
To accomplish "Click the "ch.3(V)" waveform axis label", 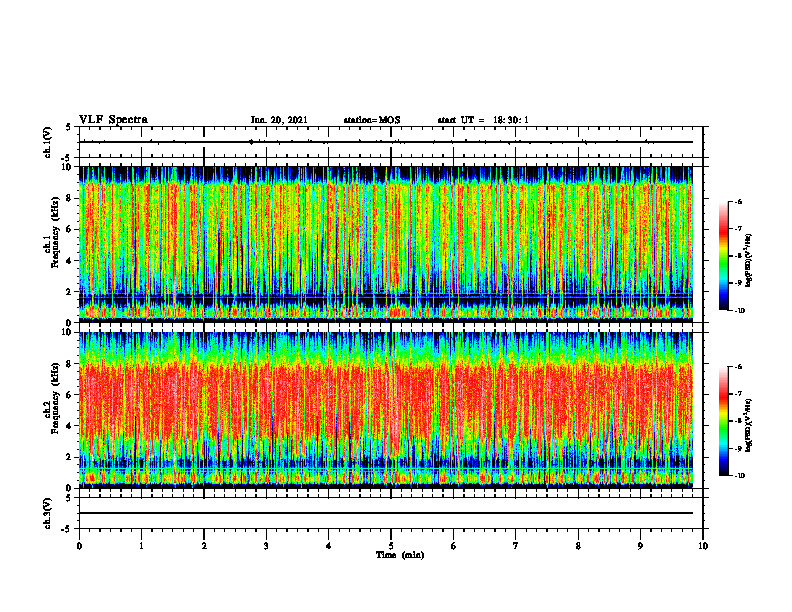I will point(47,513).
